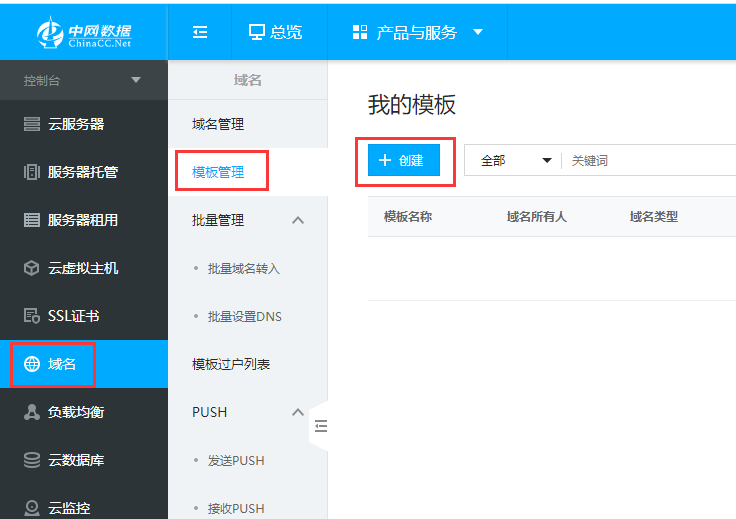Click the ChinaCC.Net logo

point(84,31)
